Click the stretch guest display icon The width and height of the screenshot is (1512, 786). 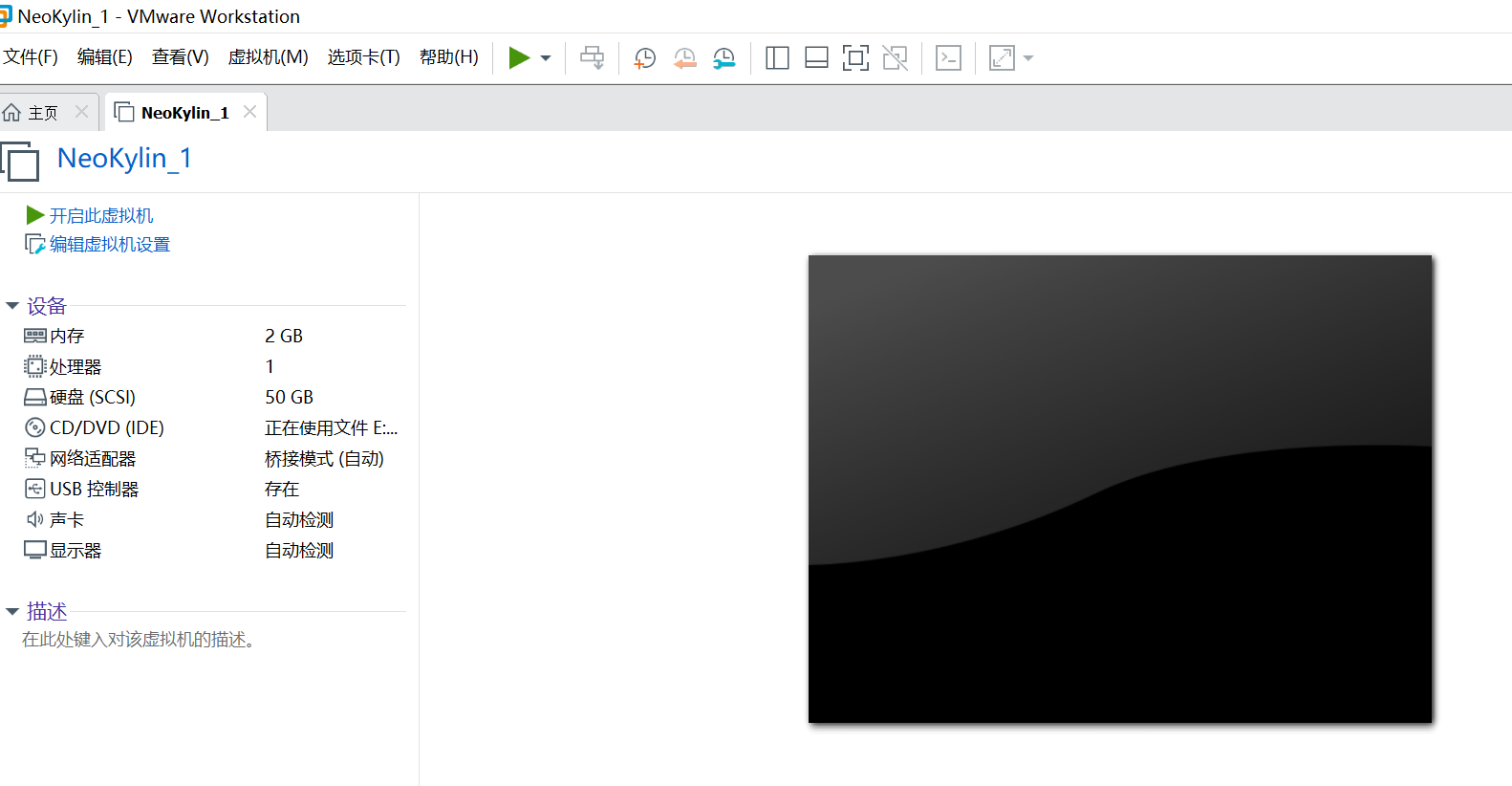(x=1002, y=58)
